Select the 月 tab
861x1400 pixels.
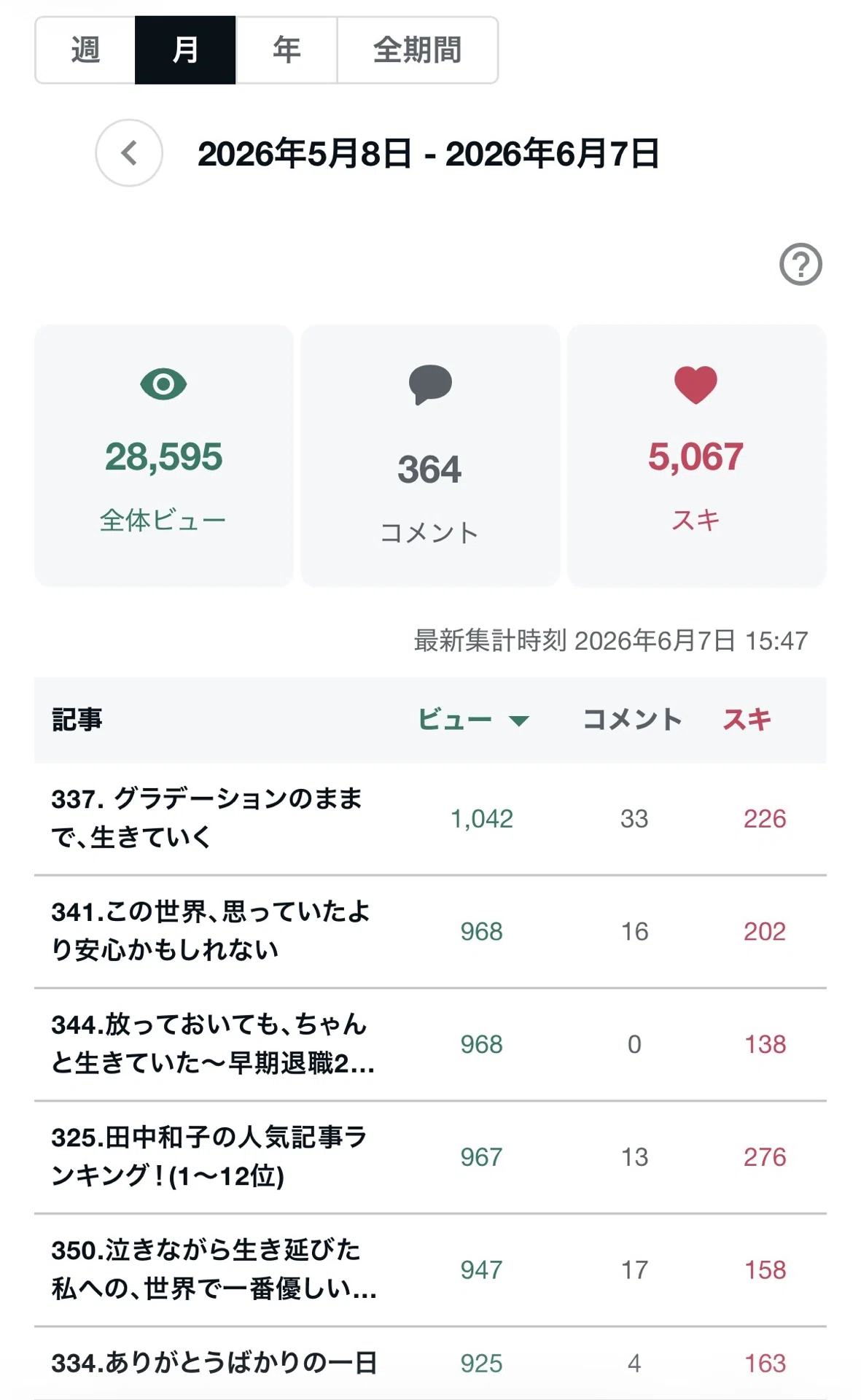pos(185,50)
